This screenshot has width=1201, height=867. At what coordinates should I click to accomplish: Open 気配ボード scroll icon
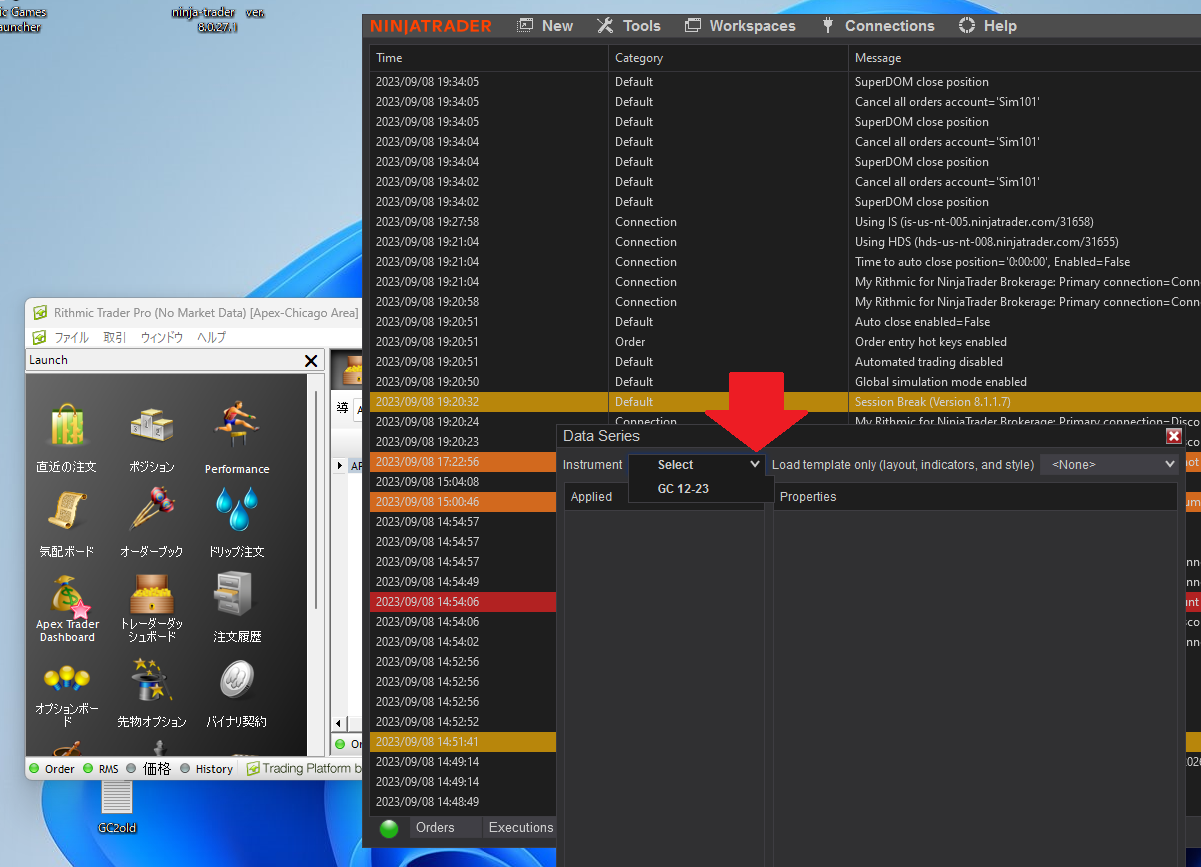67,523
